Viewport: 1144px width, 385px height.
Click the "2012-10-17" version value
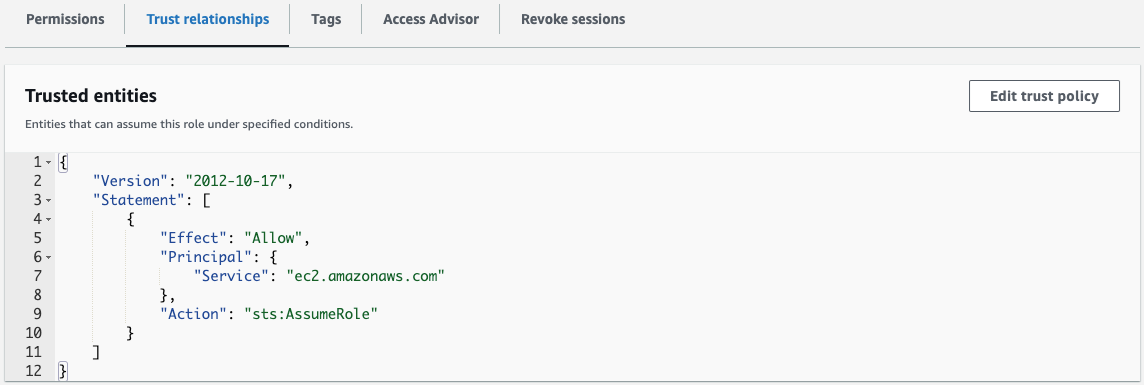point(237,181)
